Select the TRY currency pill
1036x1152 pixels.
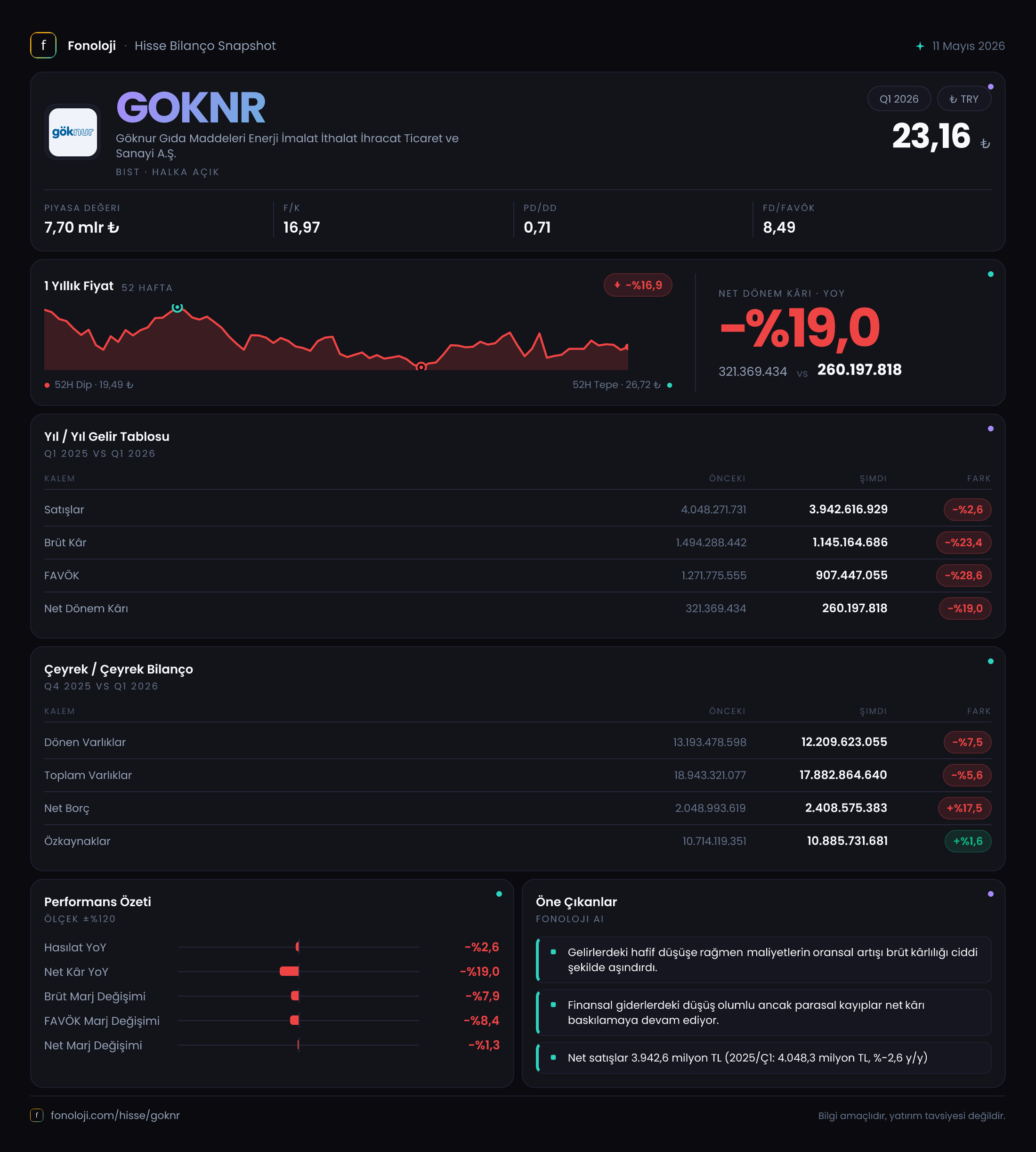point(963,99)
